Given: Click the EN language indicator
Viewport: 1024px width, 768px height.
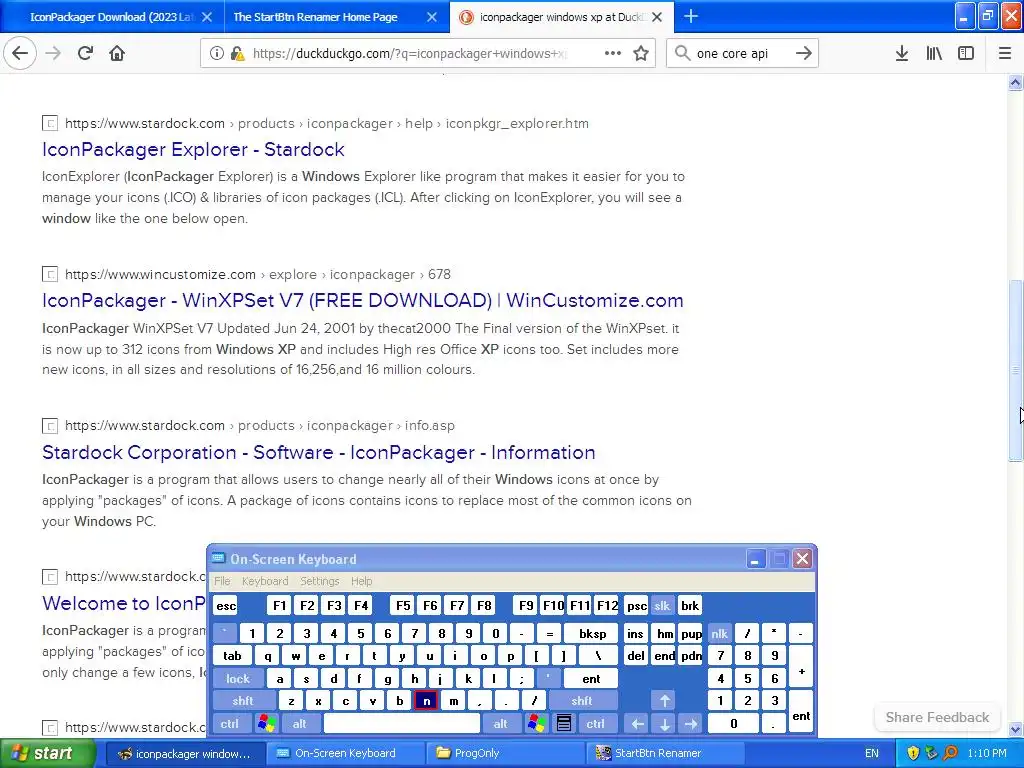Looking at the screenshot, I should point(872,753).
